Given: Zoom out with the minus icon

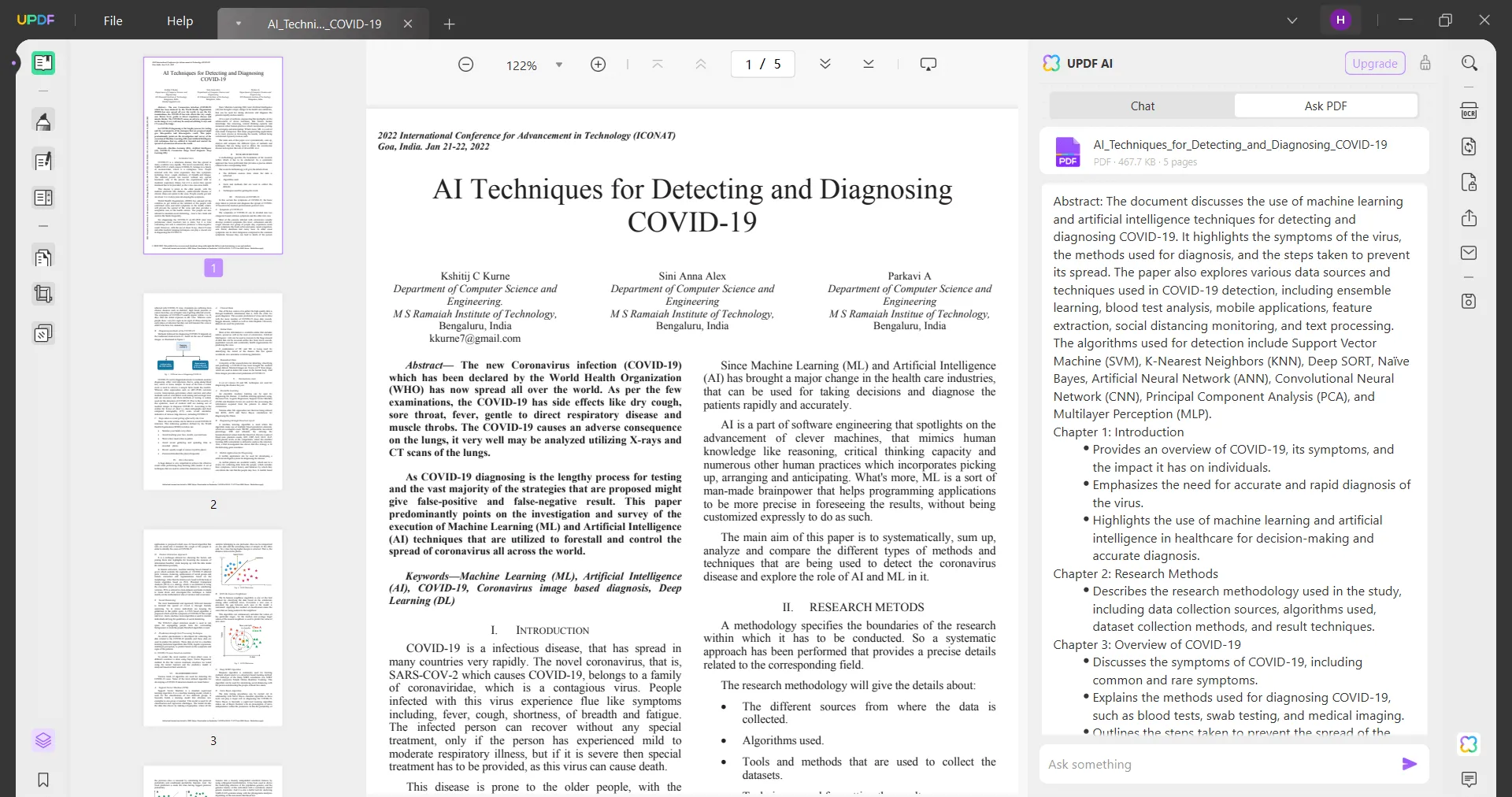Looking at the screenshot, I should (466, 65).
